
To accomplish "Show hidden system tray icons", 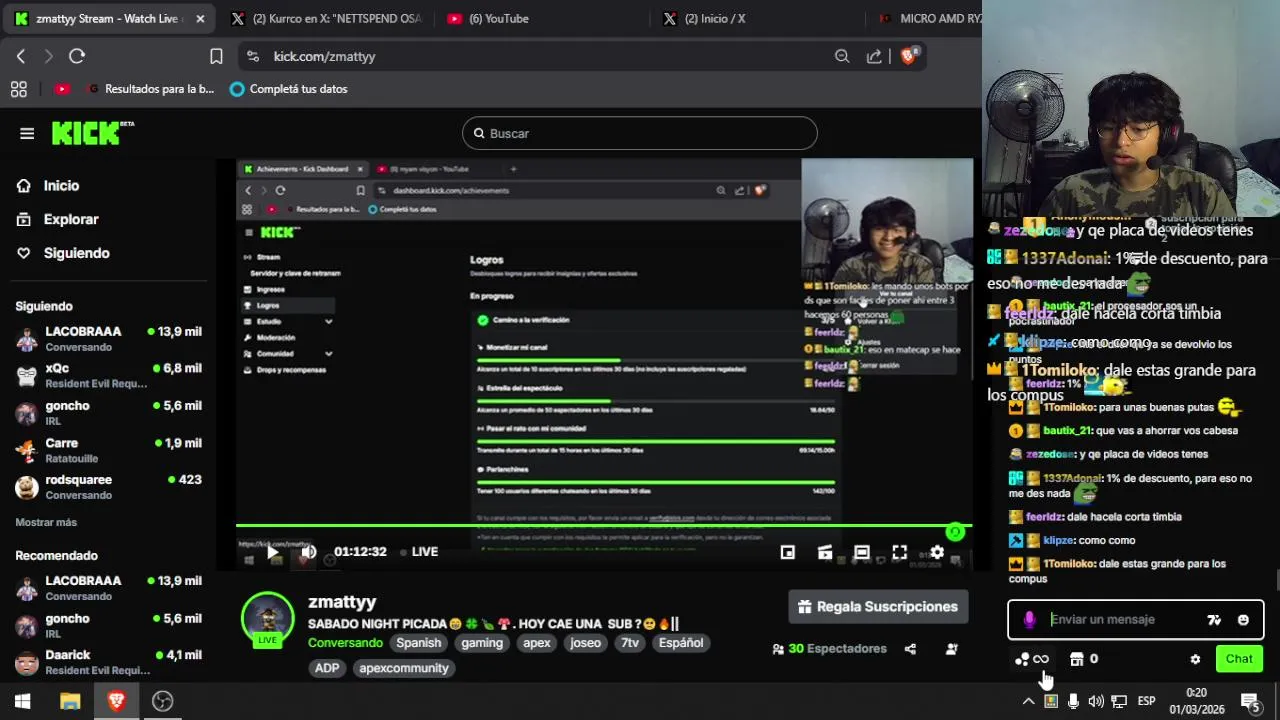I will (x=1028, y=701).
